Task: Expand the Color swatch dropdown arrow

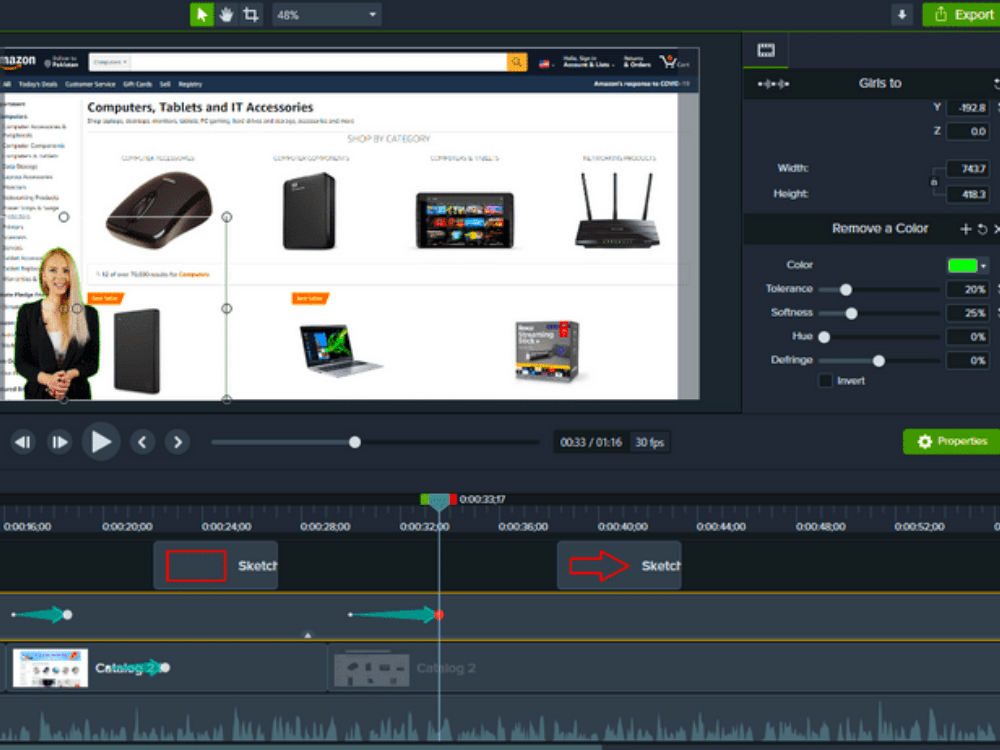Action: click(983, 265)
